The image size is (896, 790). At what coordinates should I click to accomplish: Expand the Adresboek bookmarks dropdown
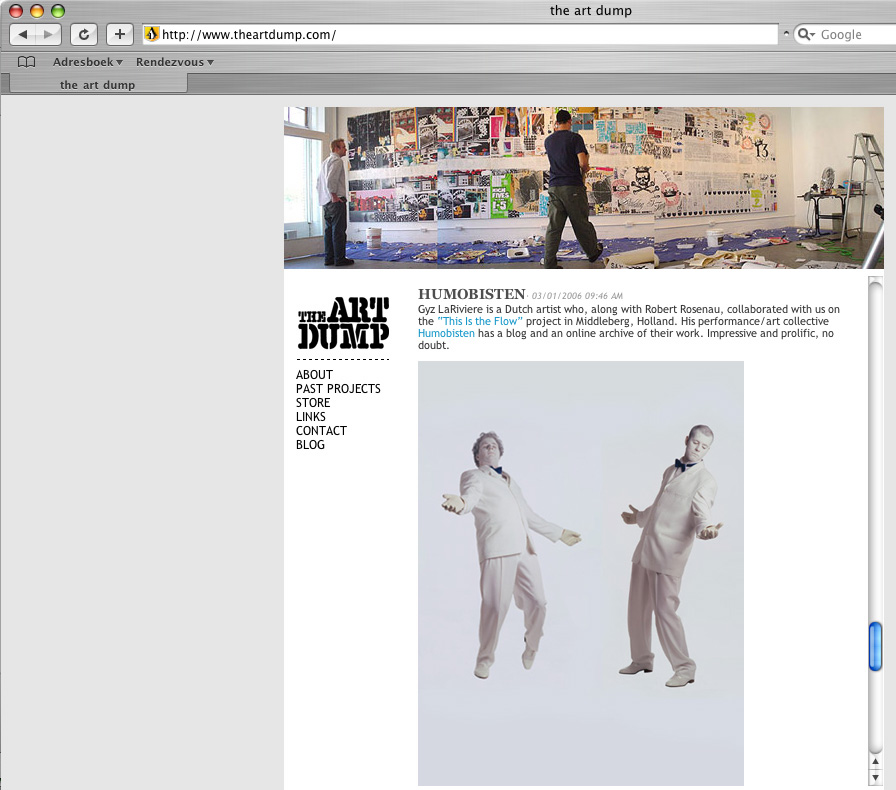[x=87, y=62]
